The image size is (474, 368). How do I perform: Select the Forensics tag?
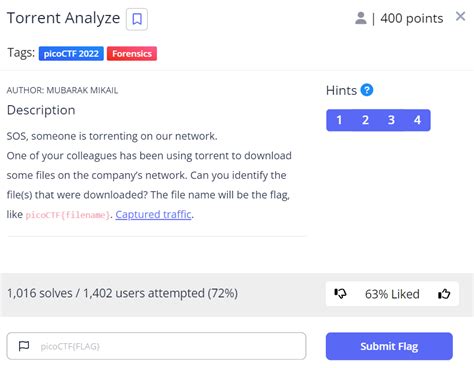coord(132,54)
